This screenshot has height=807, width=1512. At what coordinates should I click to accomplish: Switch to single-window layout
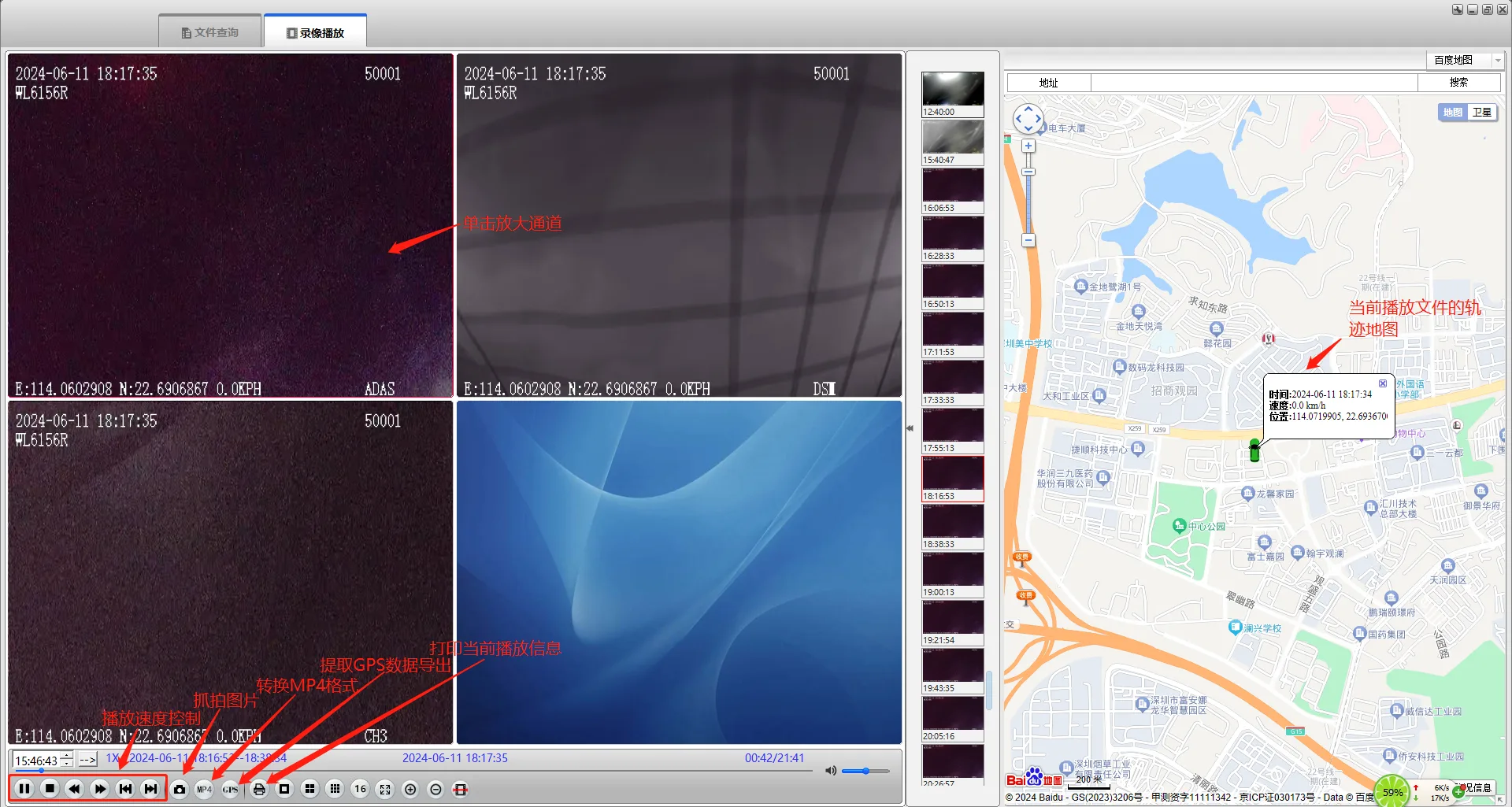pyautogui.click(x=284, y=789)
